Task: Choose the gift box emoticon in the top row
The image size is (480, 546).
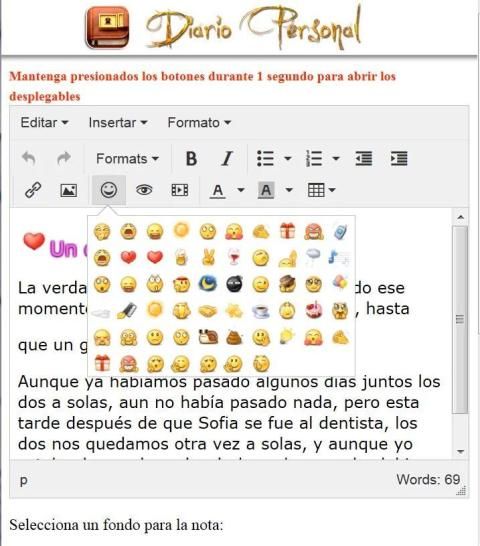Action: coord(287,231)
